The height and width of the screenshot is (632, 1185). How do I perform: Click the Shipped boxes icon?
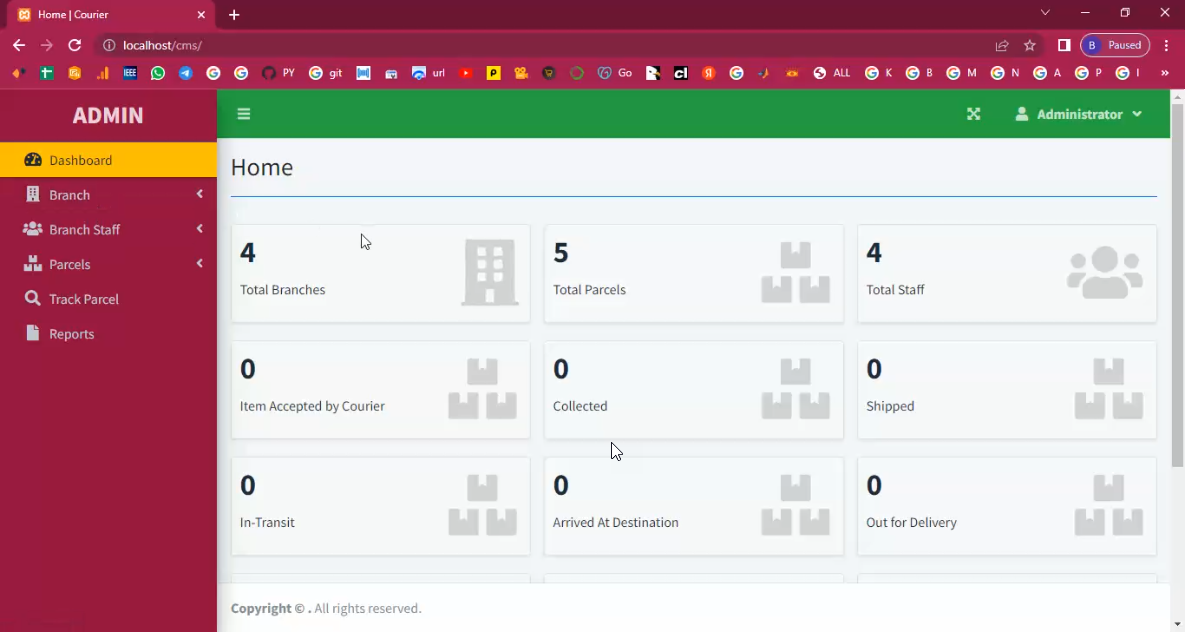(x=1108, y=389)
